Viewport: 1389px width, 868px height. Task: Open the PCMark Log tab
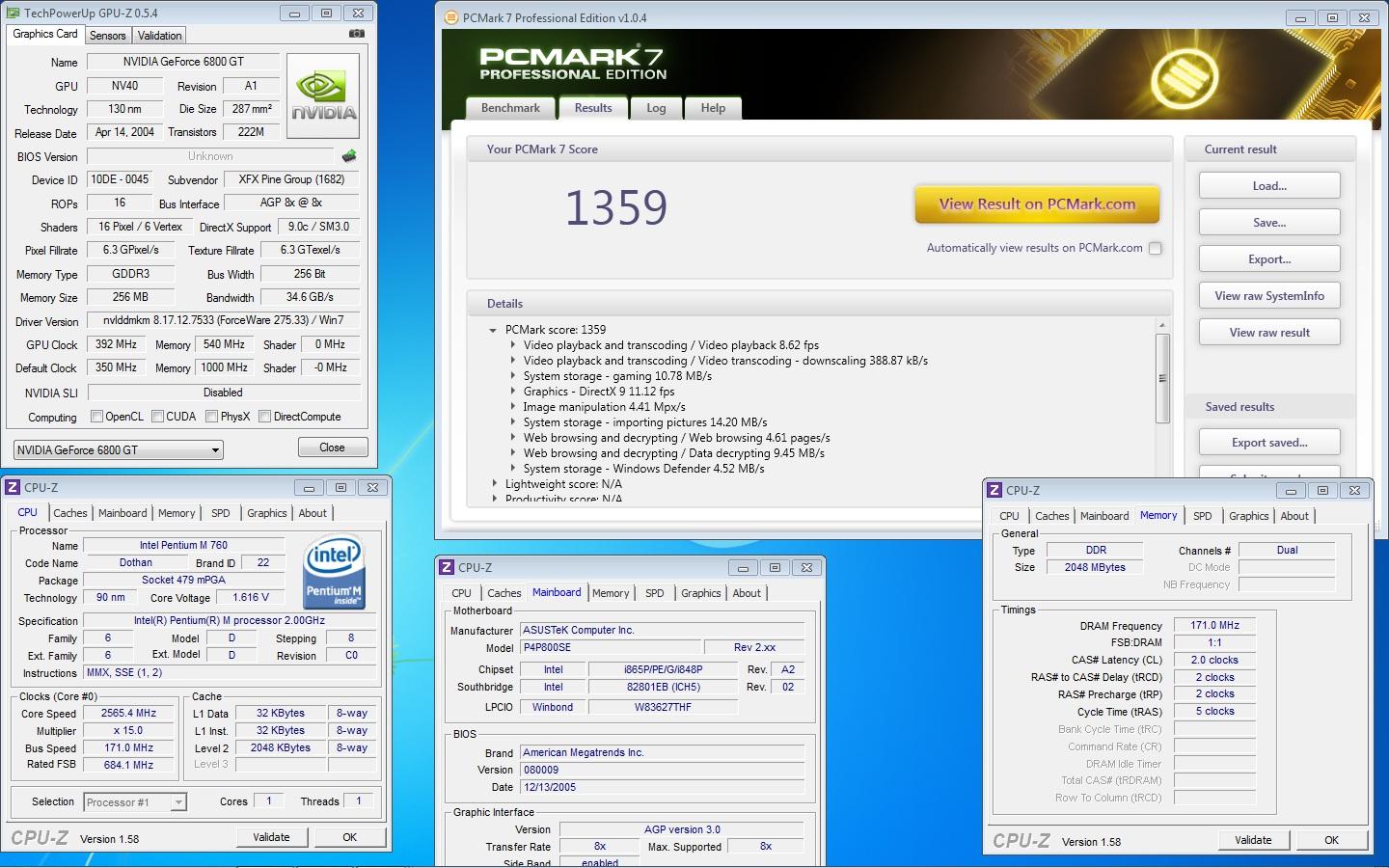coord(656,108)
